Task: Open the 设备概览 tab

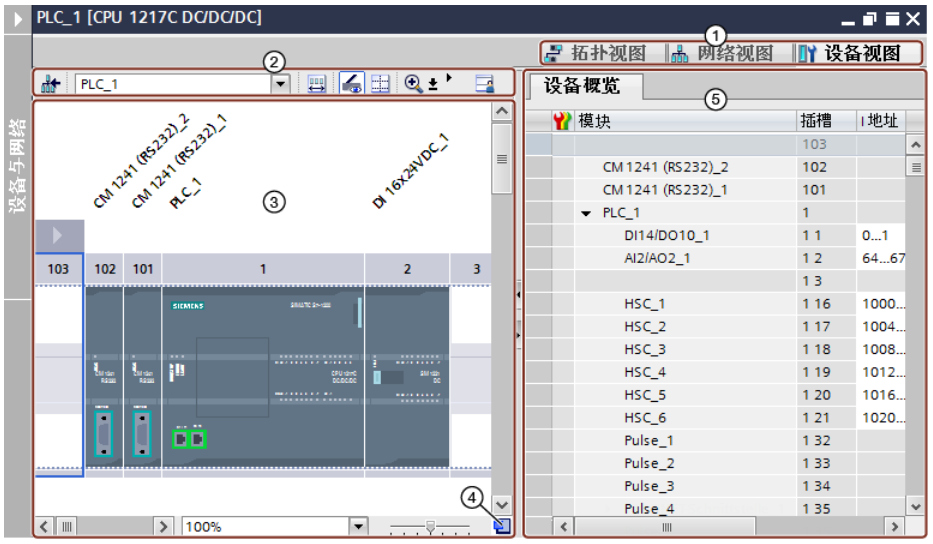Action: tap(582, 86)
